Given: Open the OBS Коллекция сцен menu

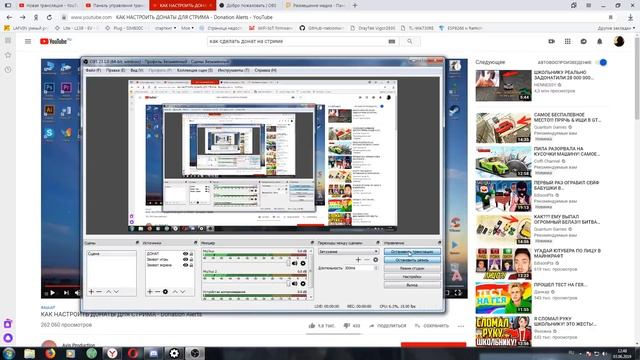Looking at the screenshot, I should tap(195, 70).
